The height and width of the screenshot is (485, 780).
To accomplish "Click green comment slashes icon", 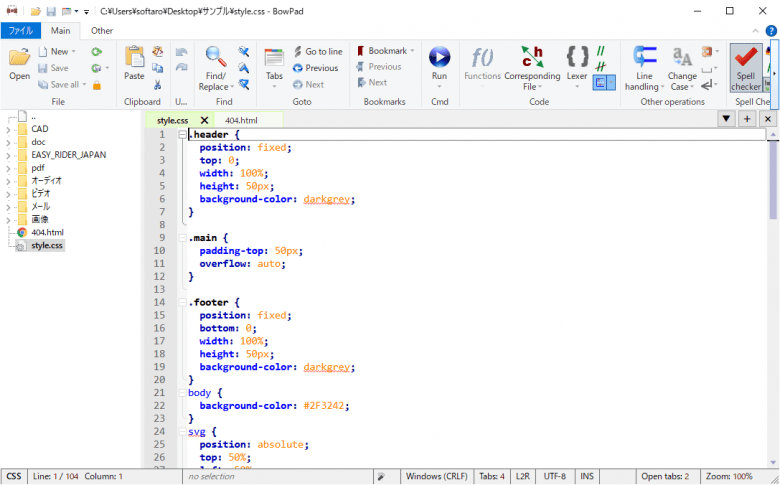I will coord(601,51).
